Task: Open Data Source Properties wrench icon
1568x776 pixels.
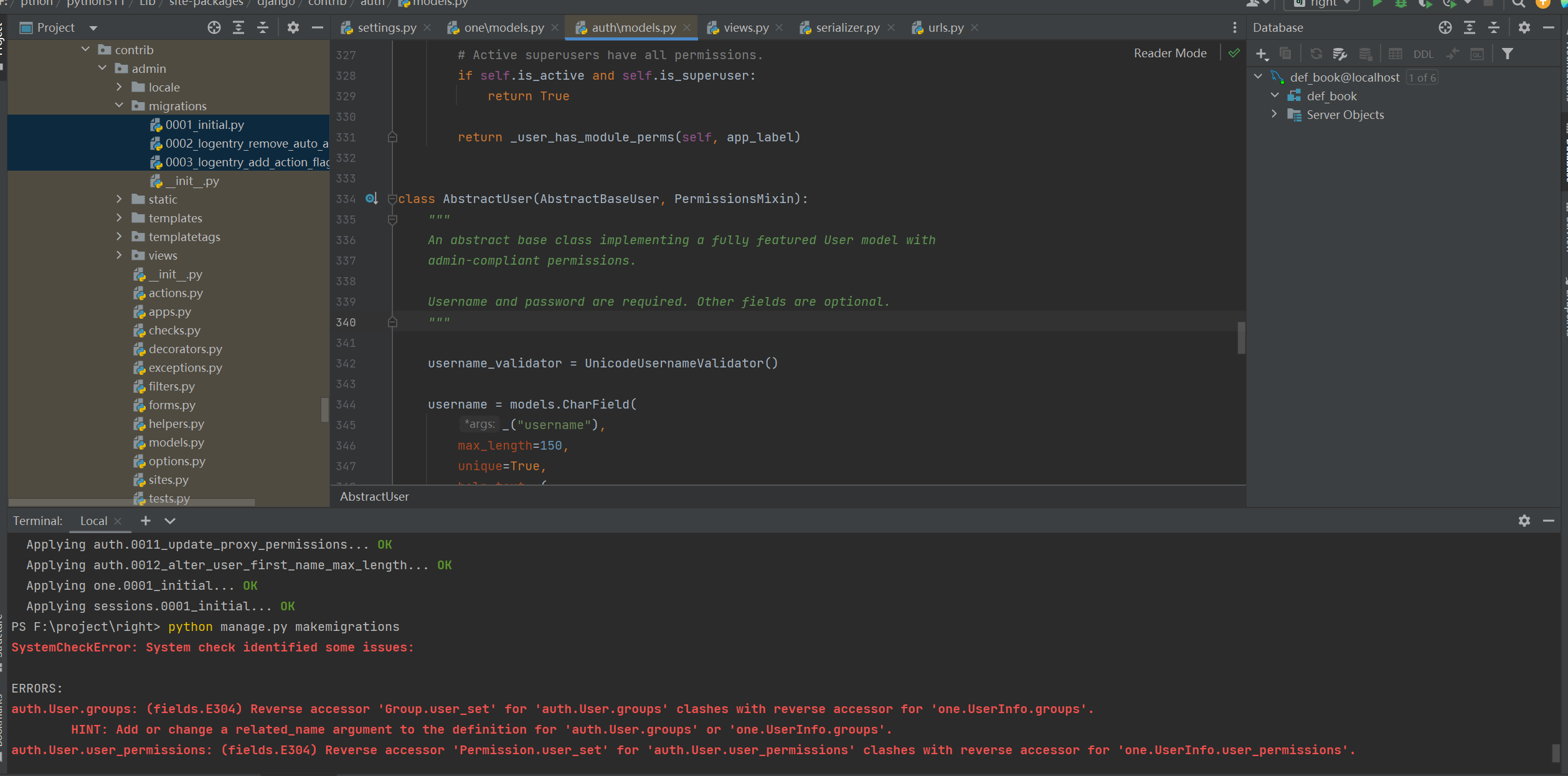Action: [x=1339, y=54]
